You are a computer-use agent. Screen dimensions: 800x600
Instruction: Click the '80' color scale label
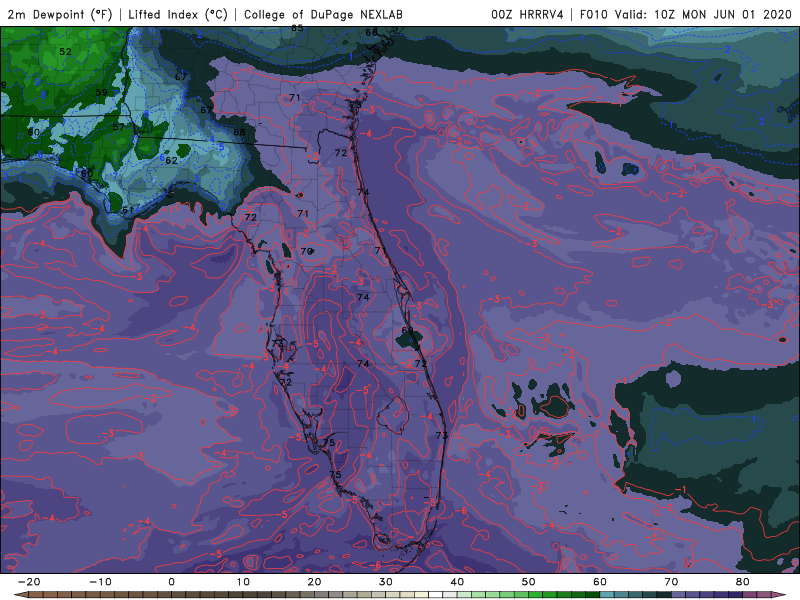743,582
